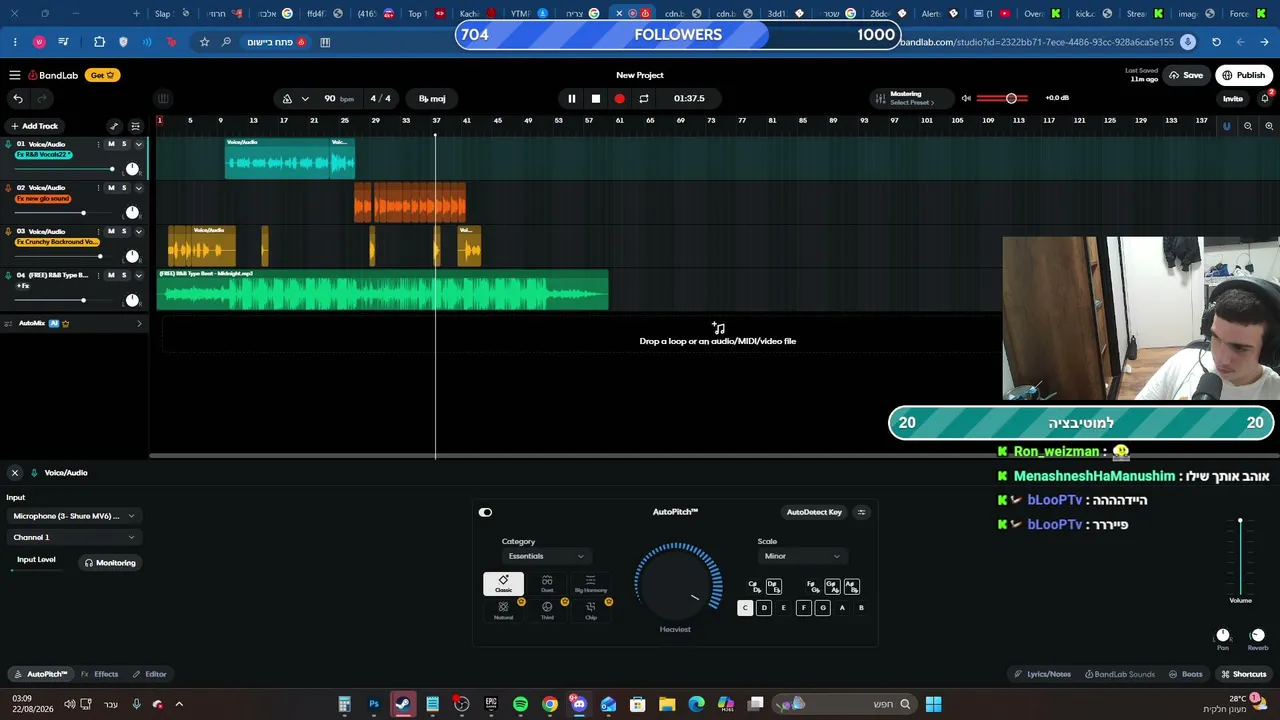The image size is (1280, 720).
Task: Open the Shortcuts panel
Action: click(x=1244, y=674)
